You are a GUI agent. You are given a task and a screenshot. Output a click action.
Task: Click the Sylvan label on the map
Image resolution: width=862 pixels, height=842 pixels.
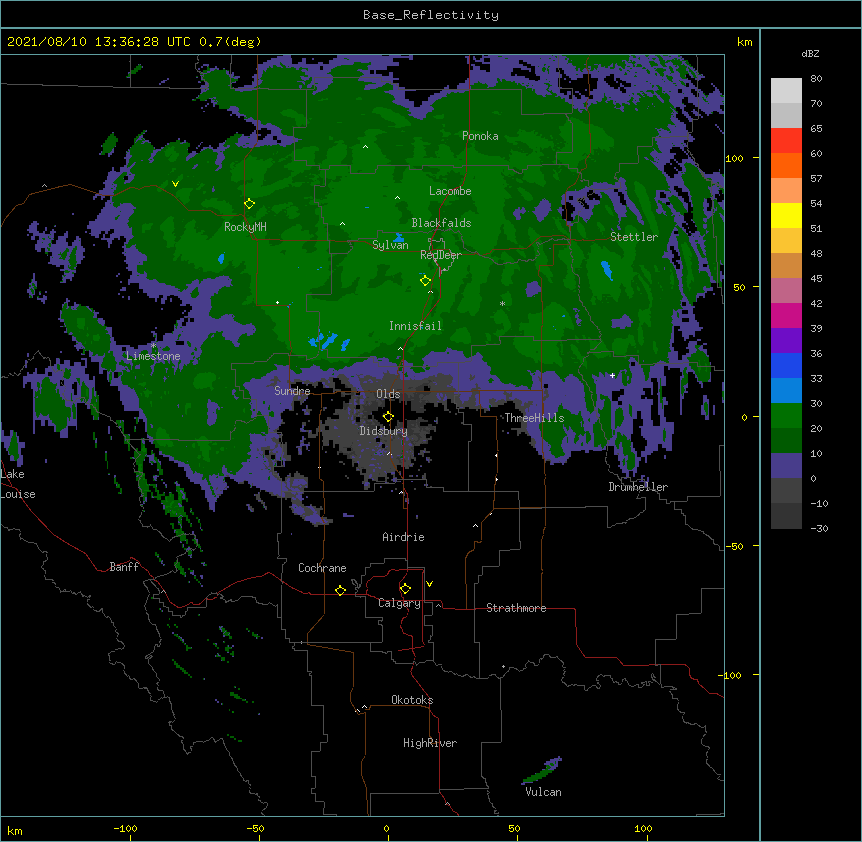coord(390,245)
